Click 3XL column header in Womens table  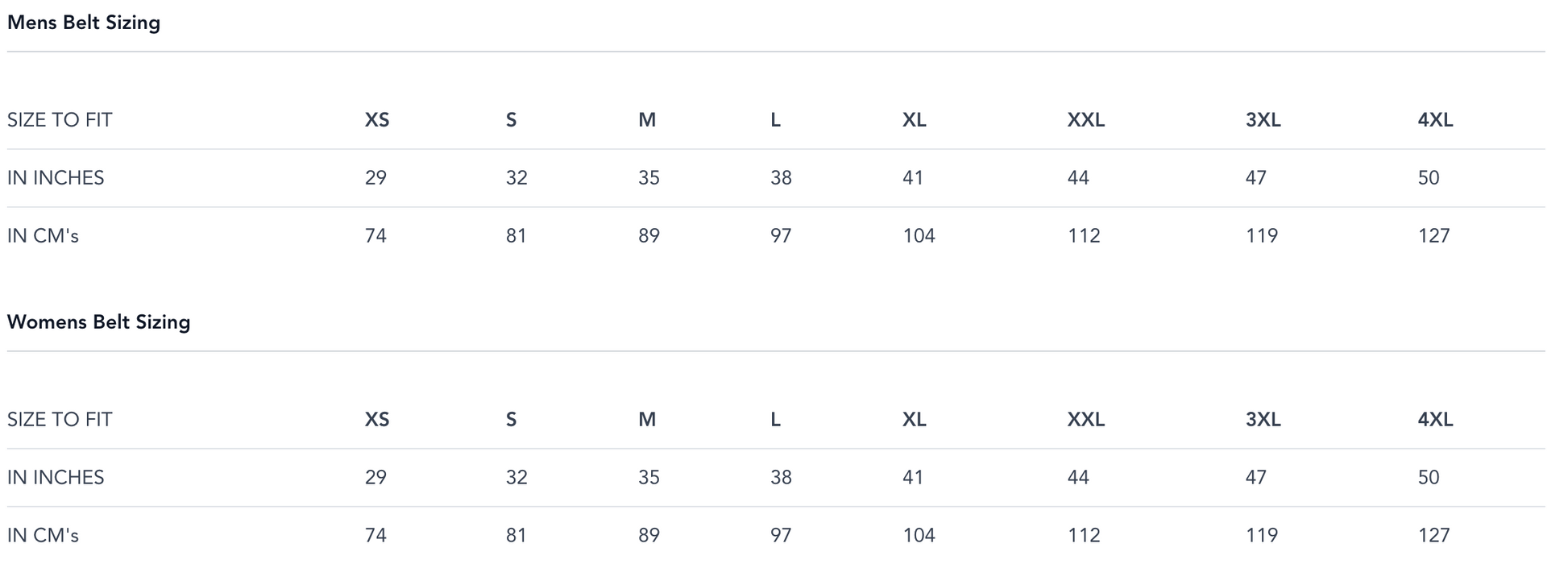[x=1263, y=420]
